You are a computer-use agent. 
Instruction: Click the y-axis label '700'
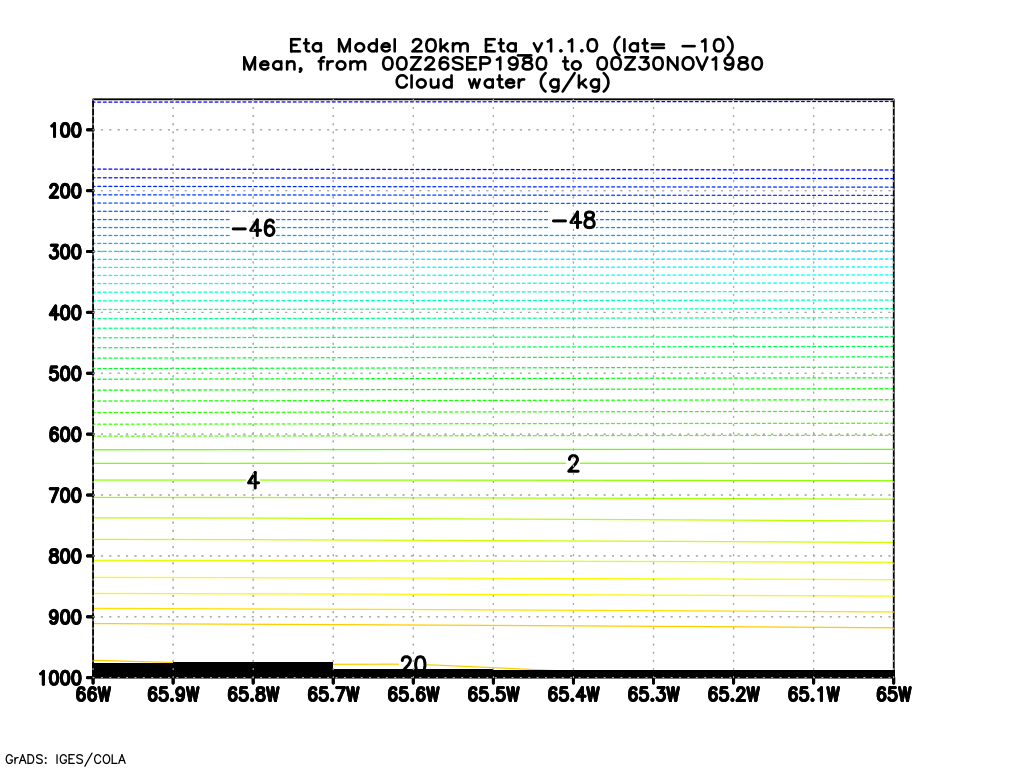(x=66, y=496)
